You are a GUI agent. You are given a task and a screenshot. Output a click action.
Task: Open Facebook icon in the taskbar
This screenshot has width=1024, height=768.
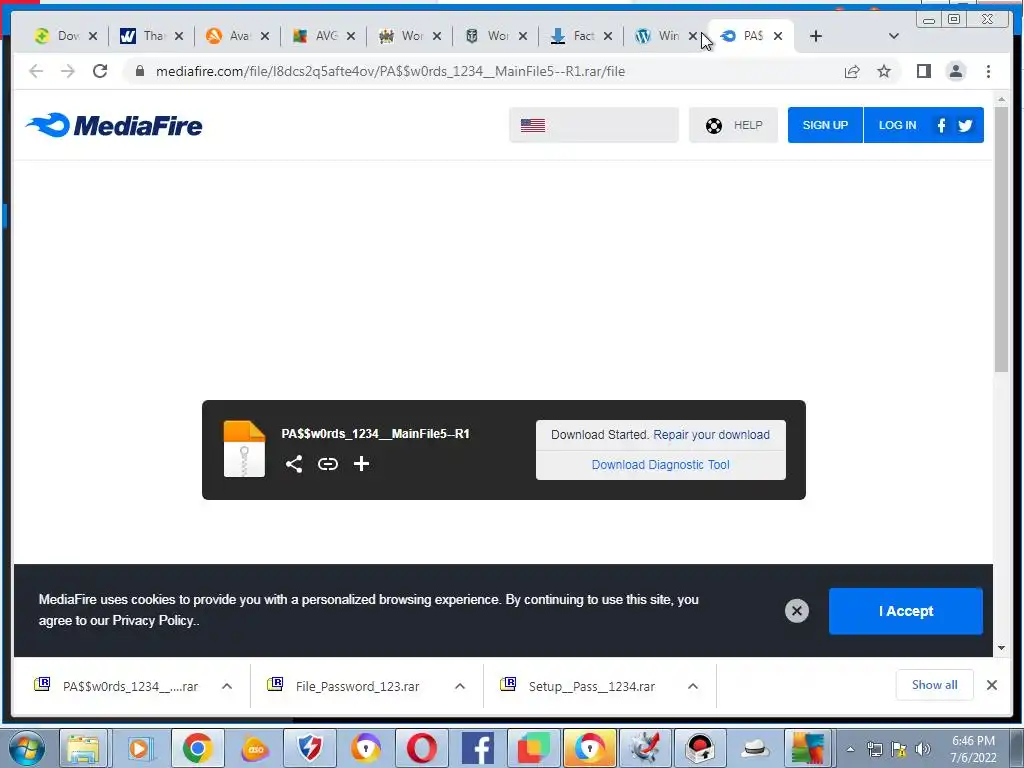478,748
